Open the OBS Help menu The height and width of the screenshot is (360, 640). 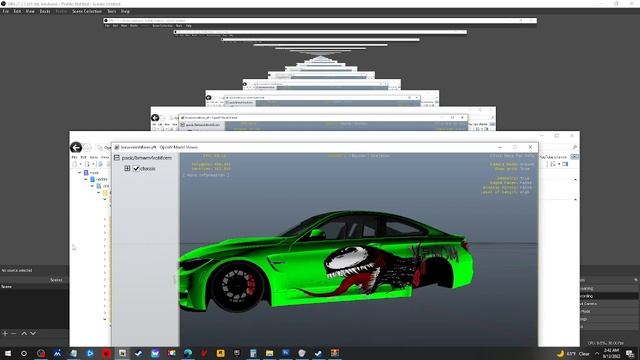point(125,11)
